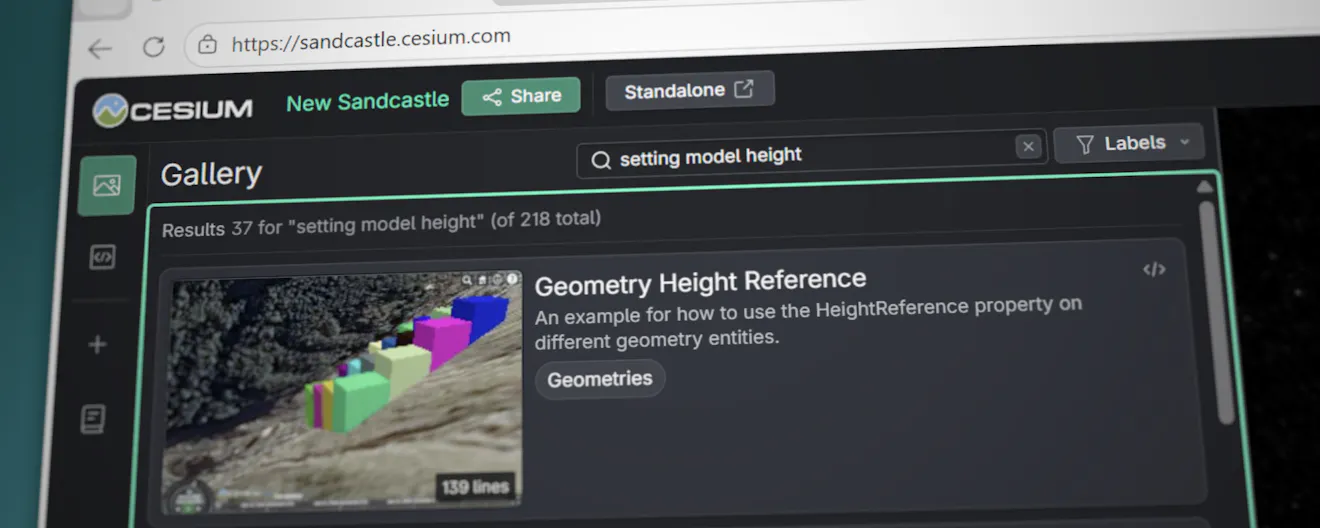Image resolution: width=1320 pixels, height=528 pixels.
Task: Open the documentation book sidebar icon
Action: point(93,419)
